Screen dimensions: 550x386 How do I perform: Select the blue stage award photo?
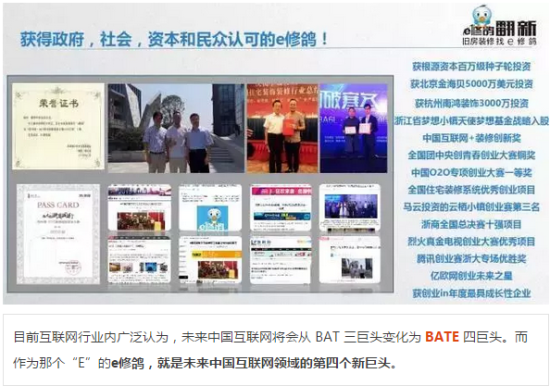pyautogui.click(x=354, y=128)
